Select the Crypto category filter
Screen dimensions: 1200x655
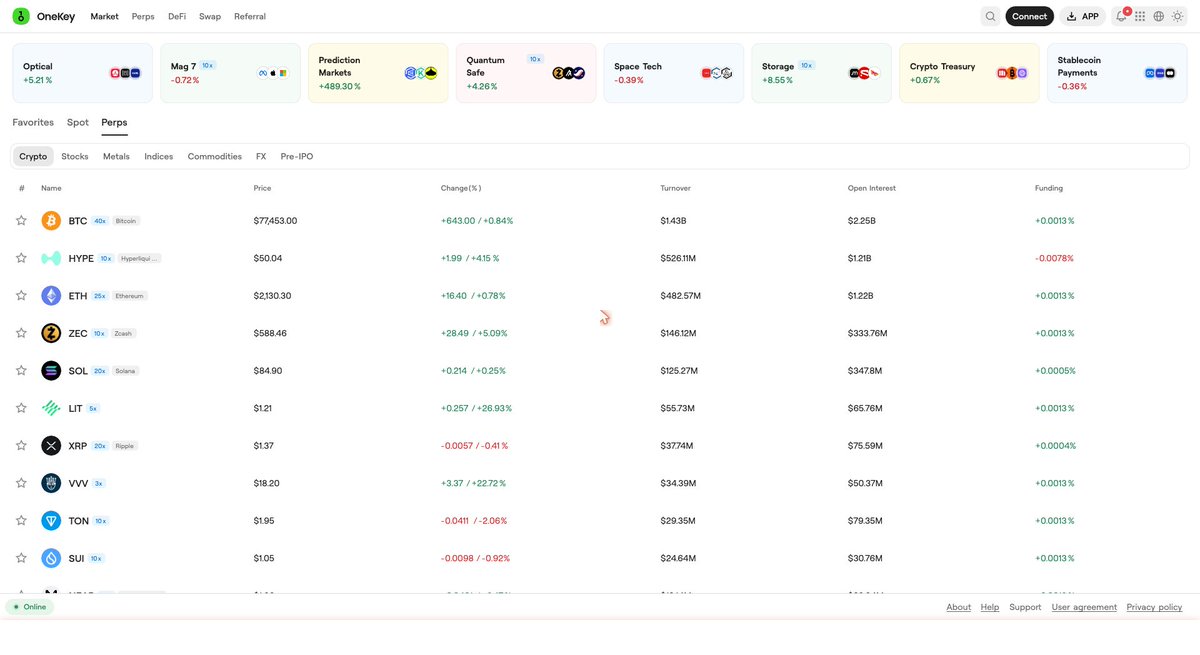click(33, 156)
